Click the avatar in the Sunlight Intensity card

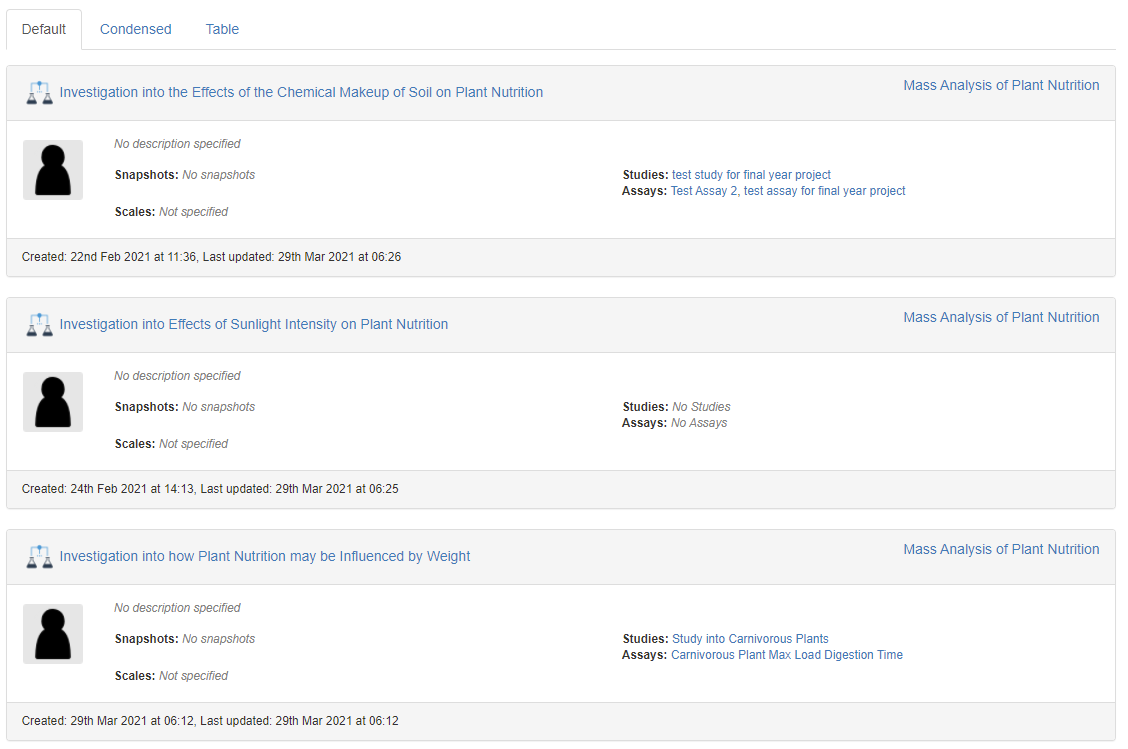(x=53, y=402)
